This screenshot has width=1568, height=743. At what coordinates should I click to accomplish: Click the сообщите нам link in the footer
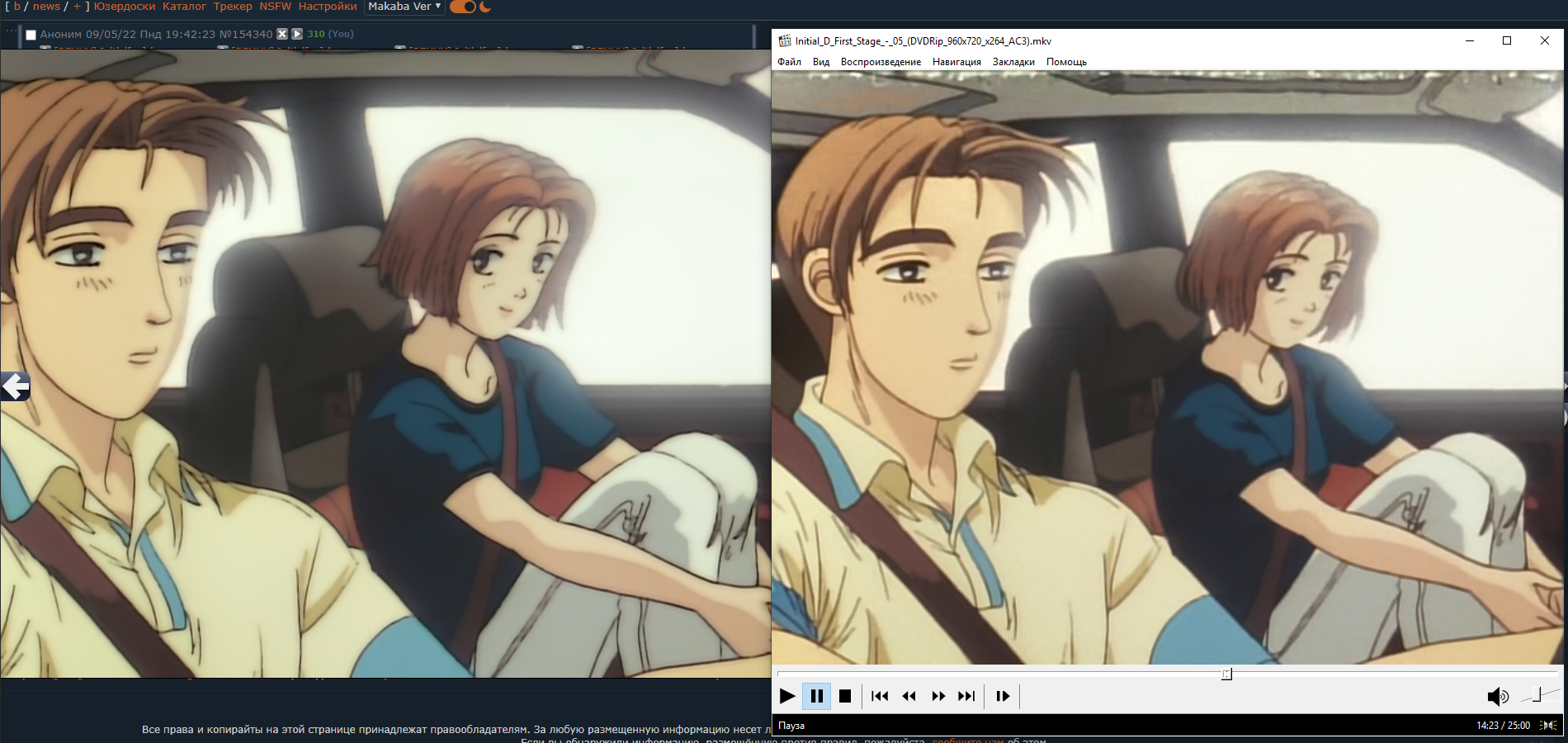pos(968,740)
